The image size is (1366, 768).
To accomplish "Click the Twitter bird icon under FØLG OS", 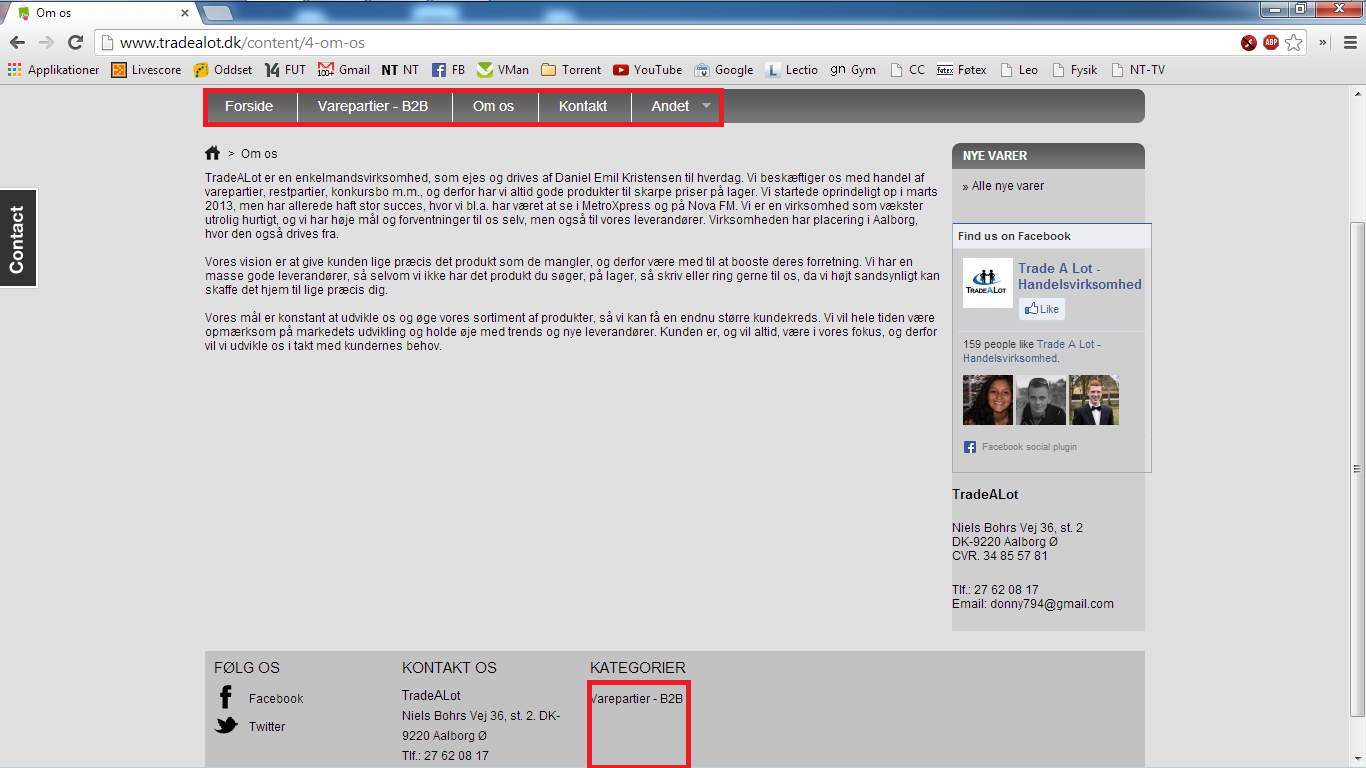I will tap(226, 725).
